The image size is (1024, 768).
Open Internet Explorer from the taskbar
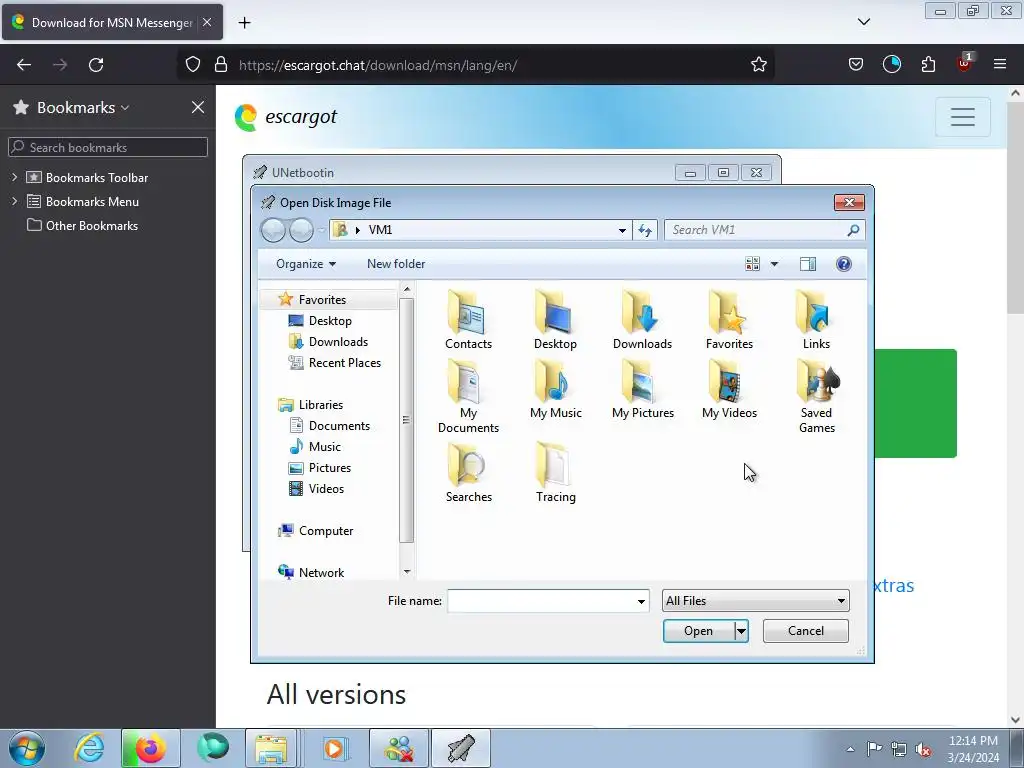[89, 748]
